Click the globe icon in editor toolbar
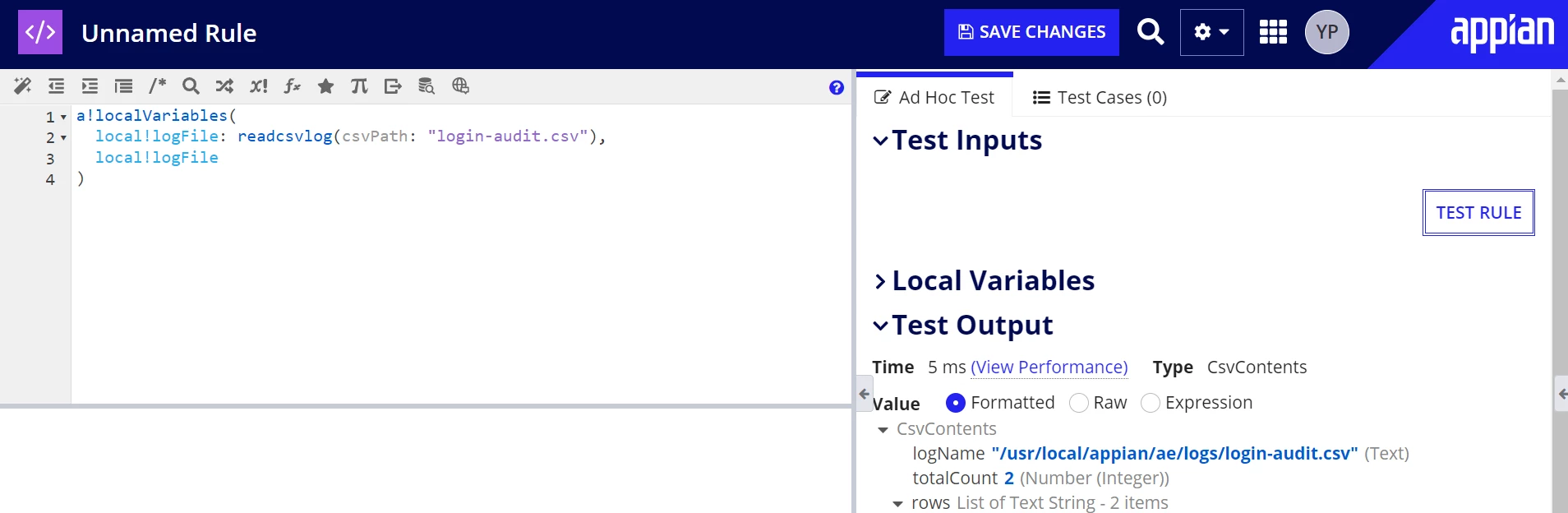Viewport: 1568px width, 513px height. pyautogui.click(x=460, y=86)
